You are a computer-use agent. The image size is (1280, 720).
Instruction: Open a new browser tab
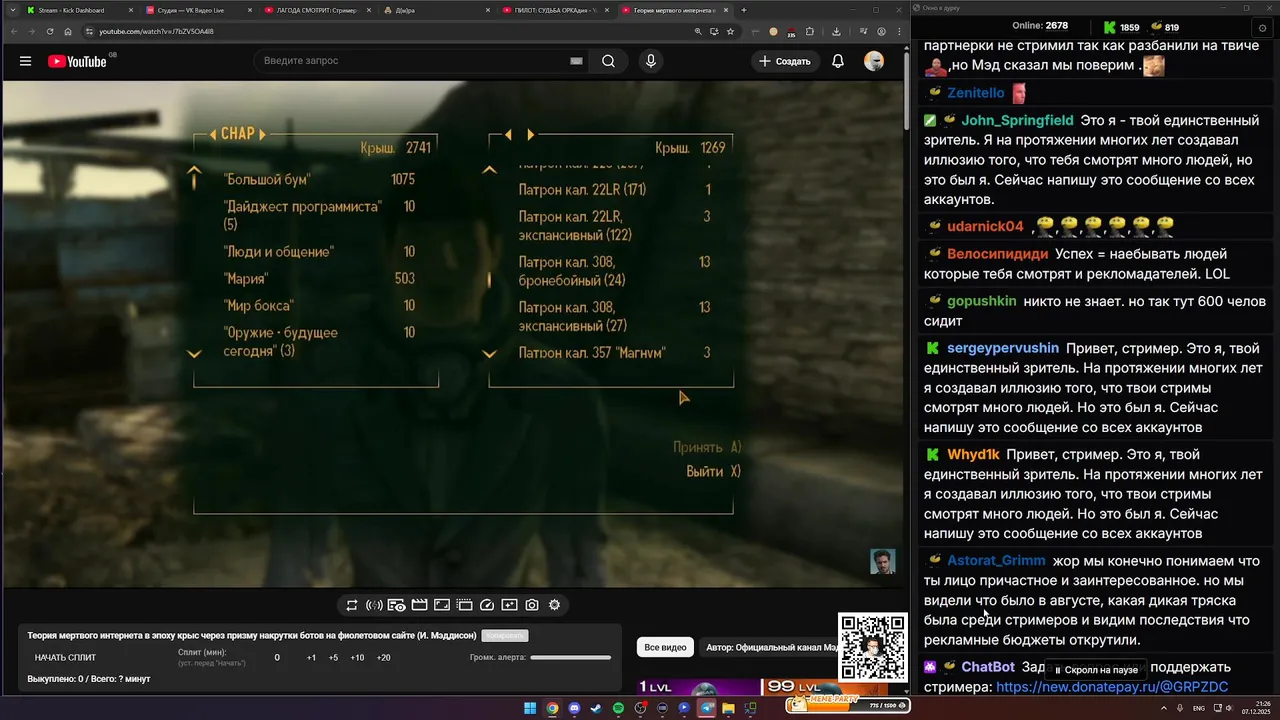click(744, 10)
